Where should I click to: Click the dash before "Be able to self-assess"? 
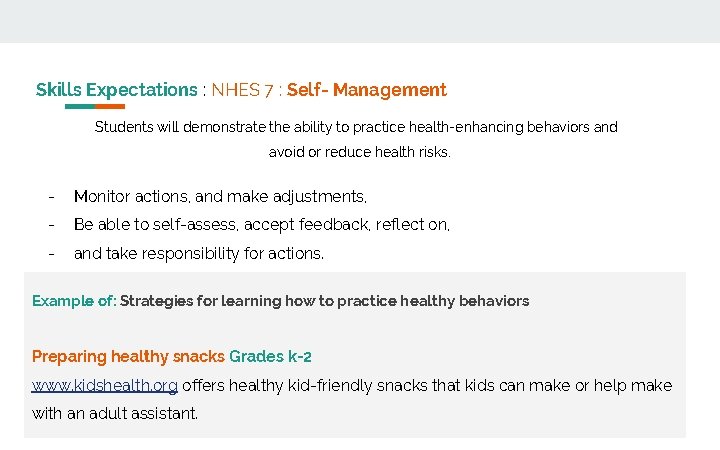[x=51, y=225]
